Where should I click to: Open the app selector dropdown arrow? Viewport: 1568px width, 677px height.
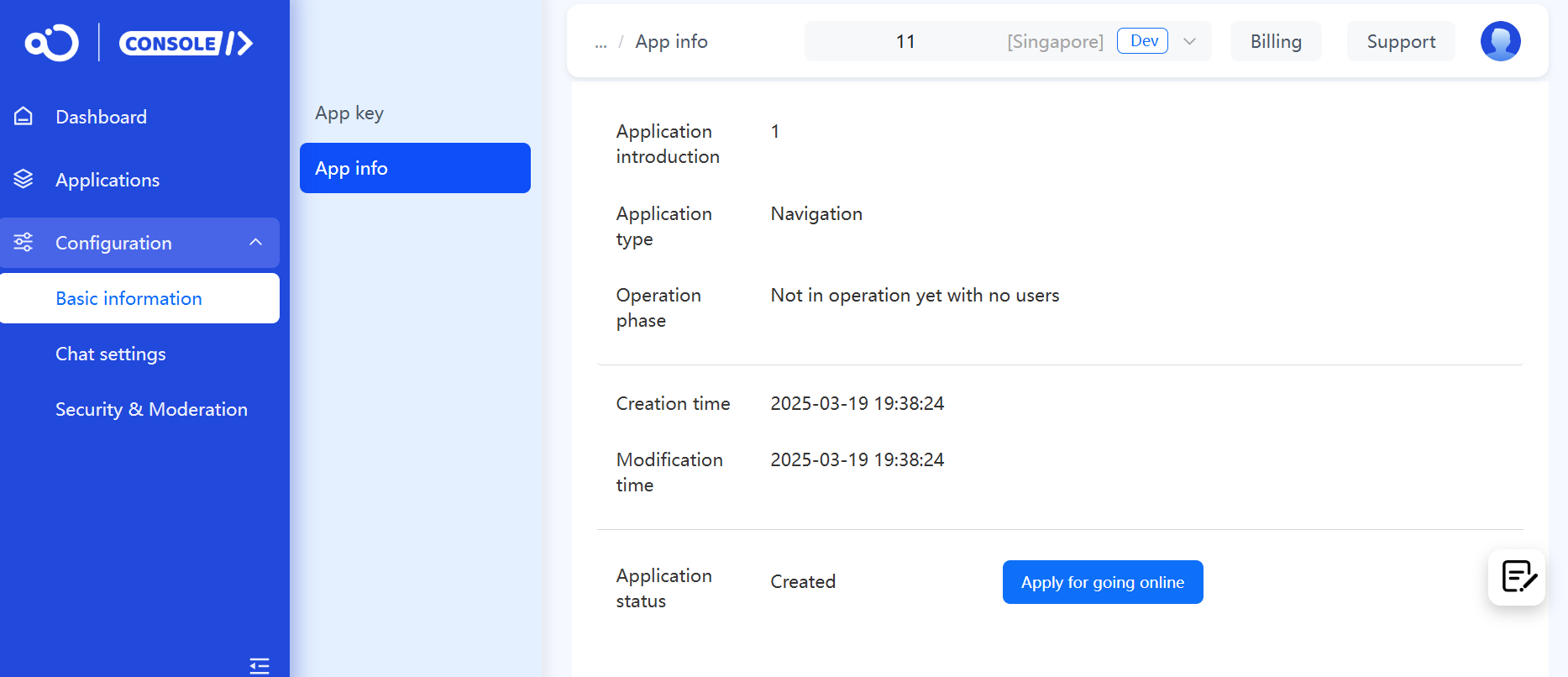(x=1189, y=41)
